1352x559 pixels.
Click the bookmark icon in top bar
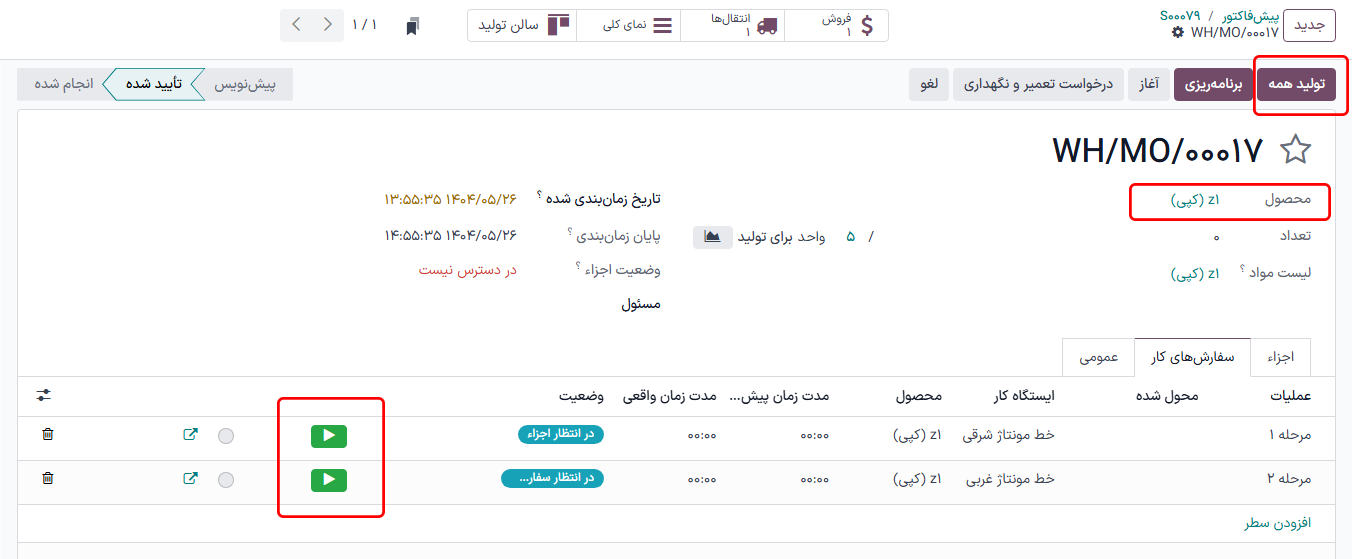(x=412, y=26)
